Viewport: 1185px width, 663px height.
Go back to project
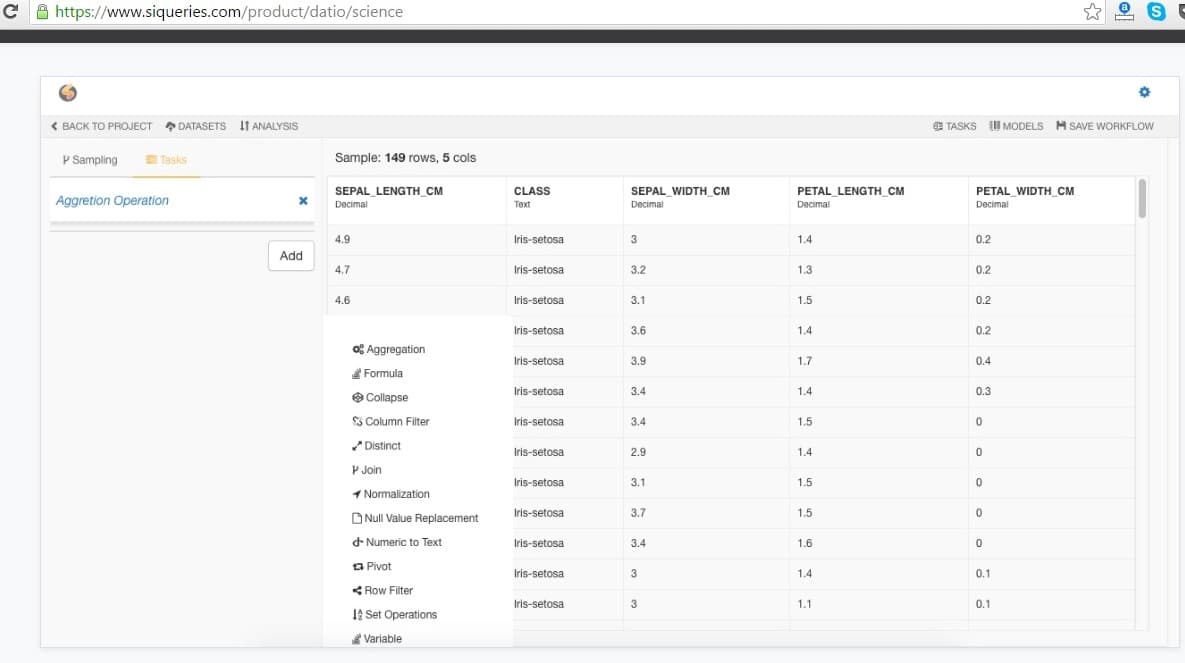pos(101,126)
